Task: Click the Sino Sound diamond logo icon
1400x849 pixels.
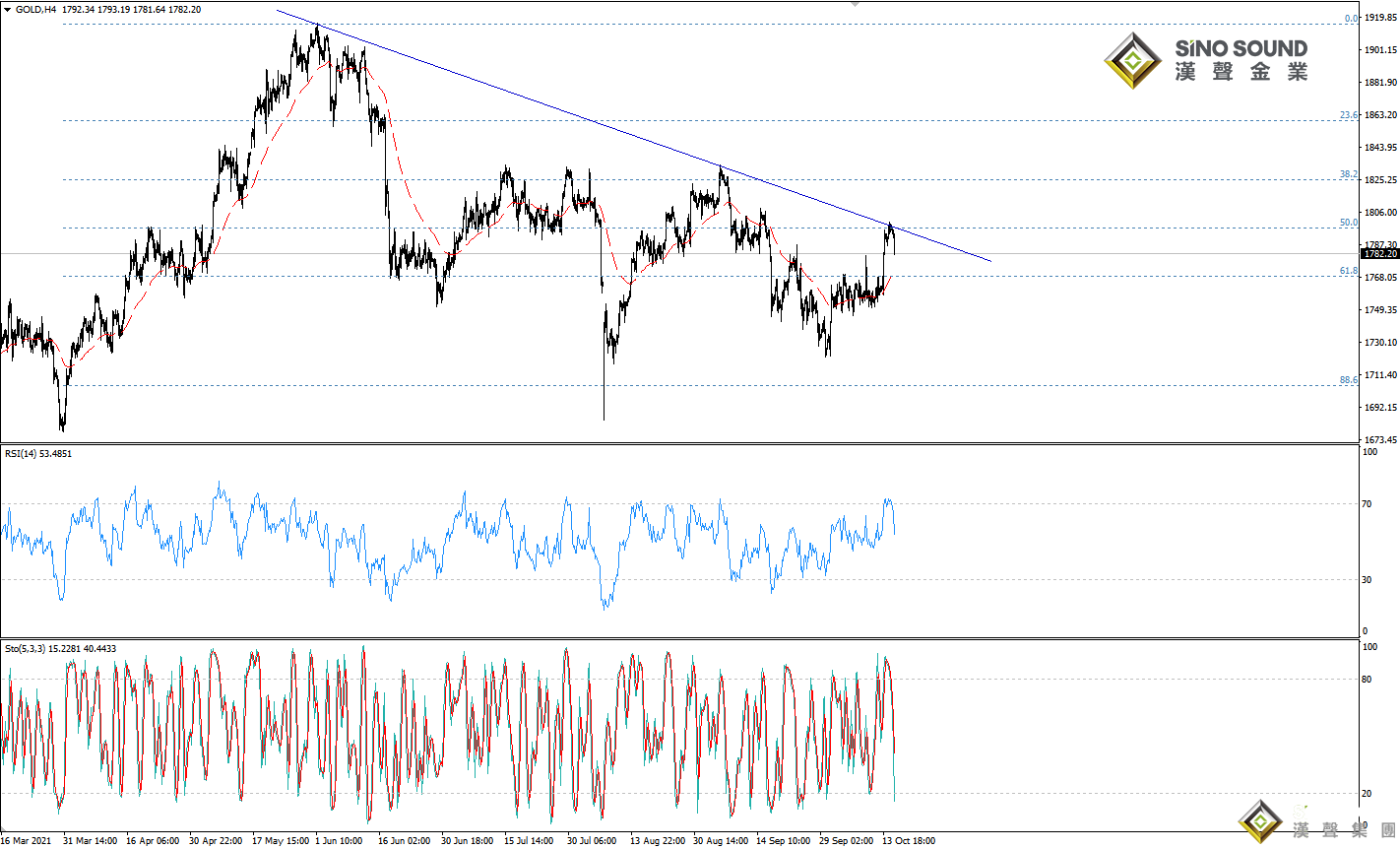Action: [x=1132, y=61]
